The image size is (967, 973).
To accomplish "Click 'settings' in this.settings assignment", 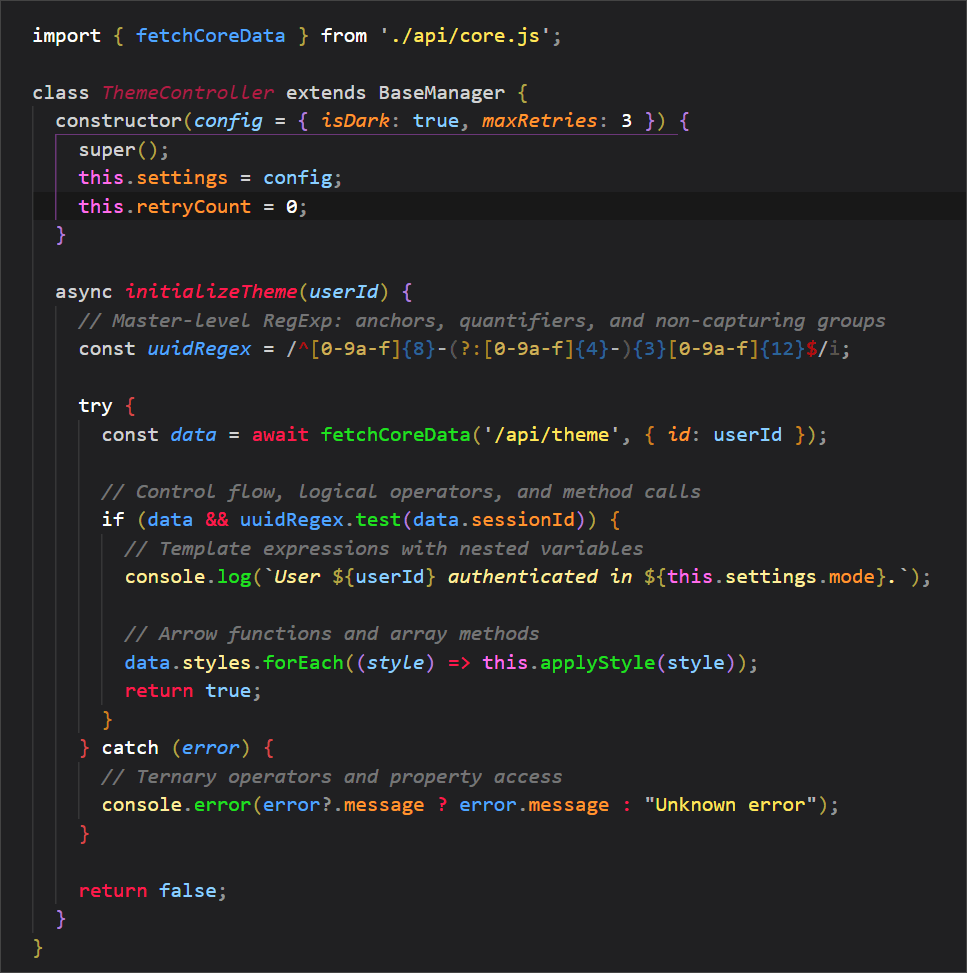I will coord(182,177).
